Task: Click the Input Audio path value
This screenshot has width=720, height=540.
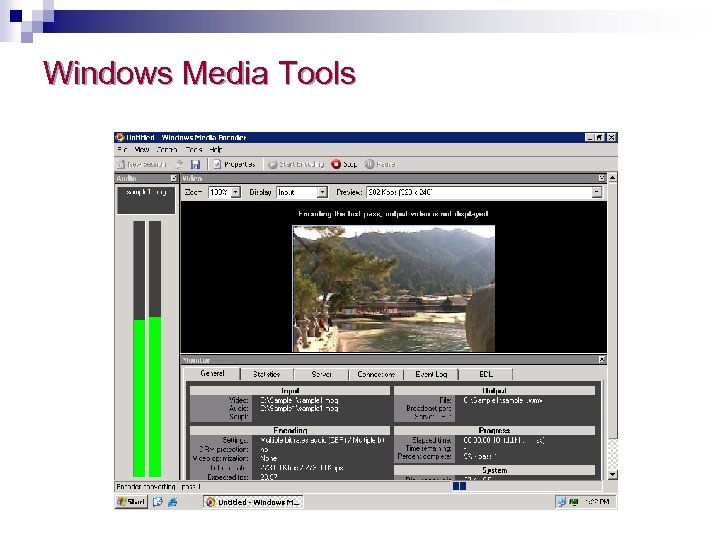Action: 299,408
